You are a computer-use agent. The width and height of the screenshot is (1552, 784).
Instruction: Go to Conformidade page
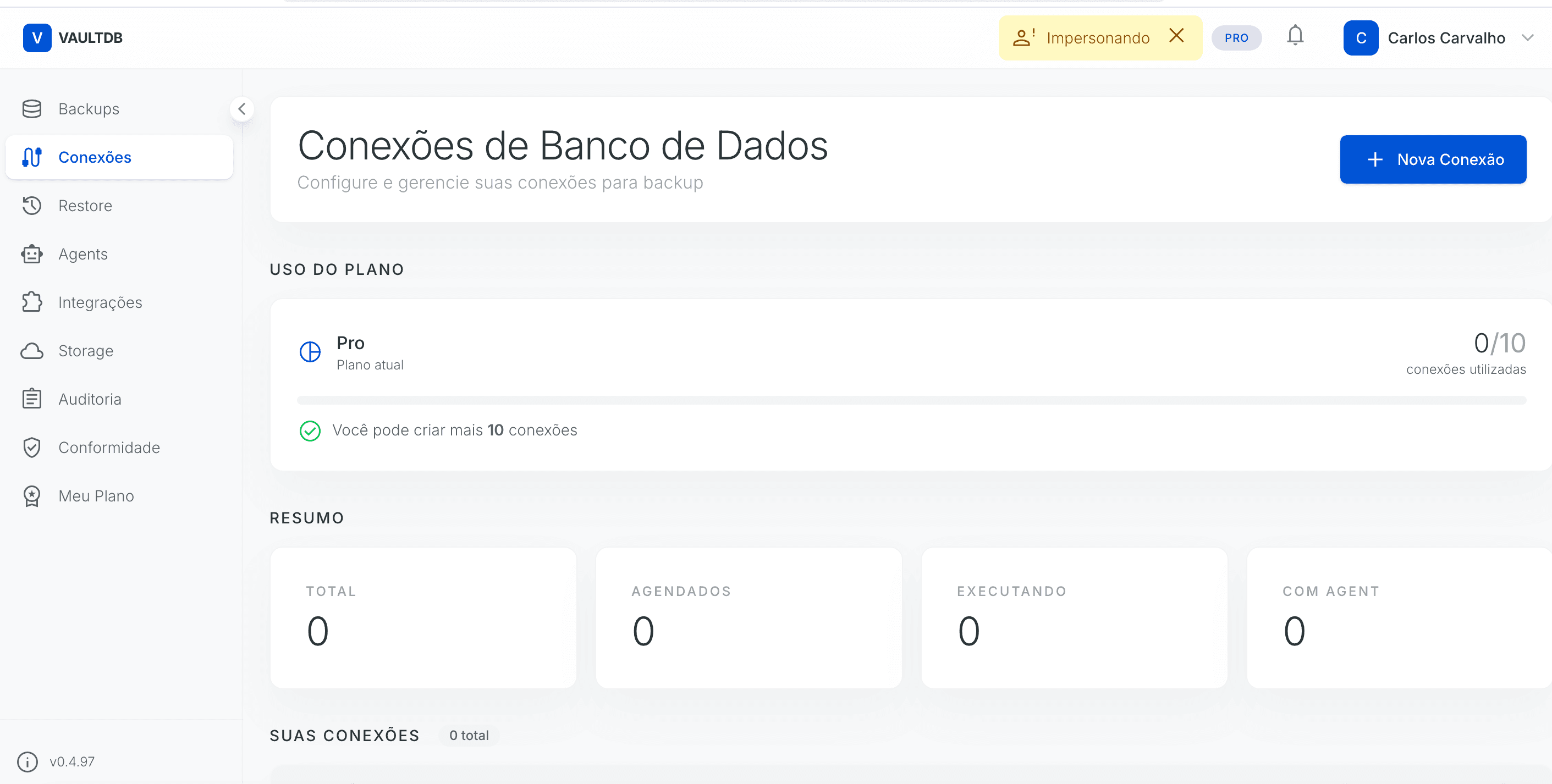click(119, 448)
